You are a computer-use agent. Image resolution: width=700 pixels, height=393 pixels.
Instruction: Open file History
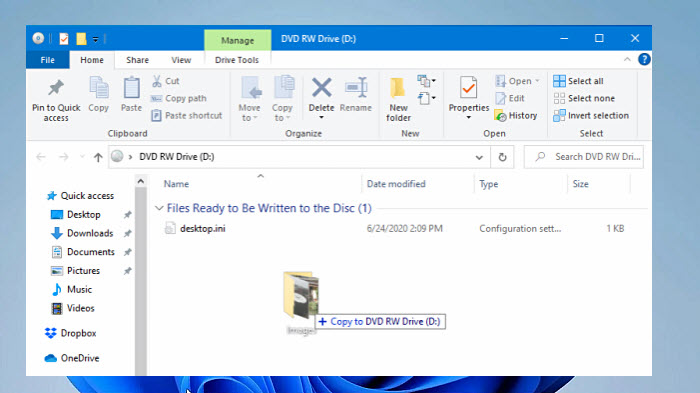[x=516, y=116]
